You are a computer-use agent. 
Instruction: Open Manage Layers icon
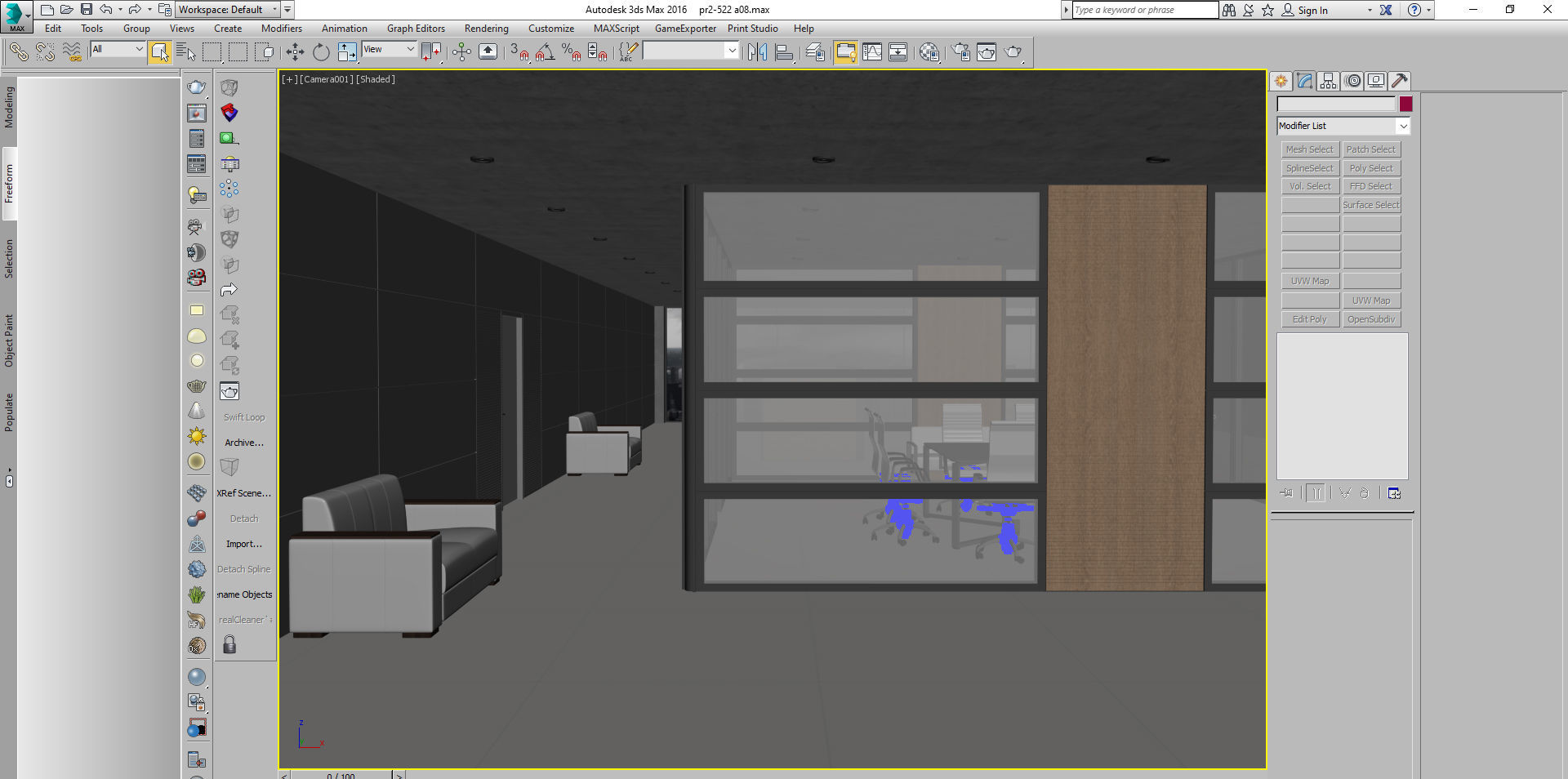tap(815, 52)
